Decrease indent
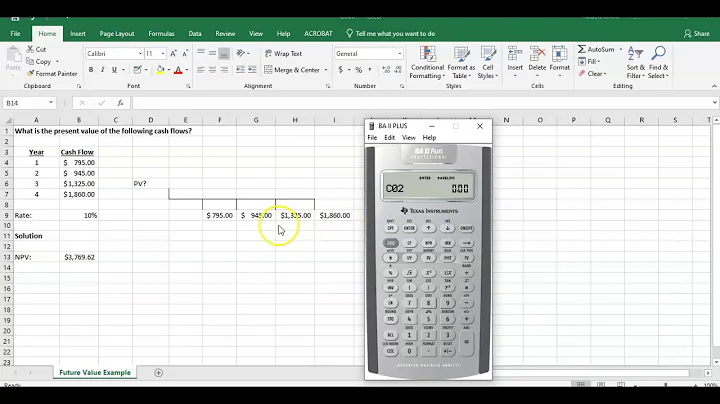The height and width of the screenshot is (404, 720). pyautogui.click(x=240, y=70)
